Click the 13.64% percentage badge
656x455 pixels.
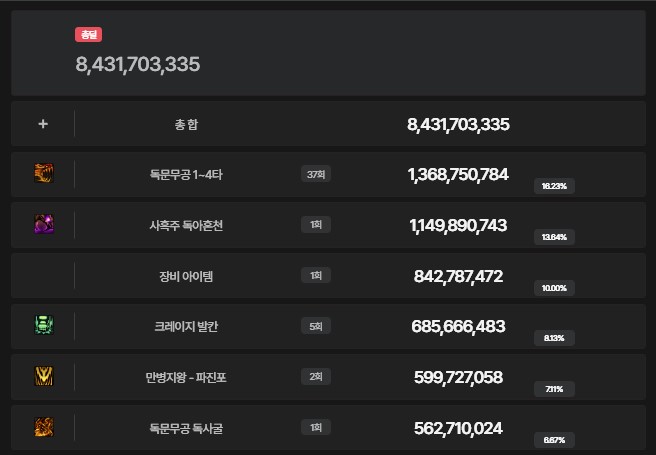tap(553, 237)
